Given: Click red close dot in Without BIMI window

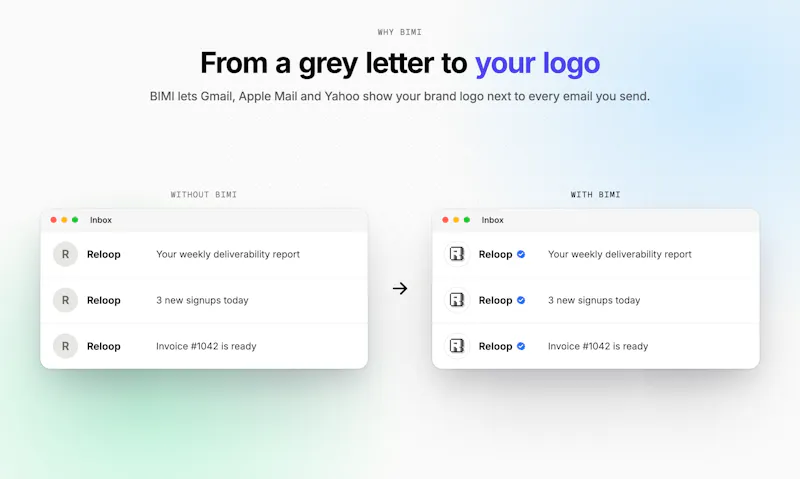Looking at the screenshot, I should pyautogui.click(x=53, y=220).
